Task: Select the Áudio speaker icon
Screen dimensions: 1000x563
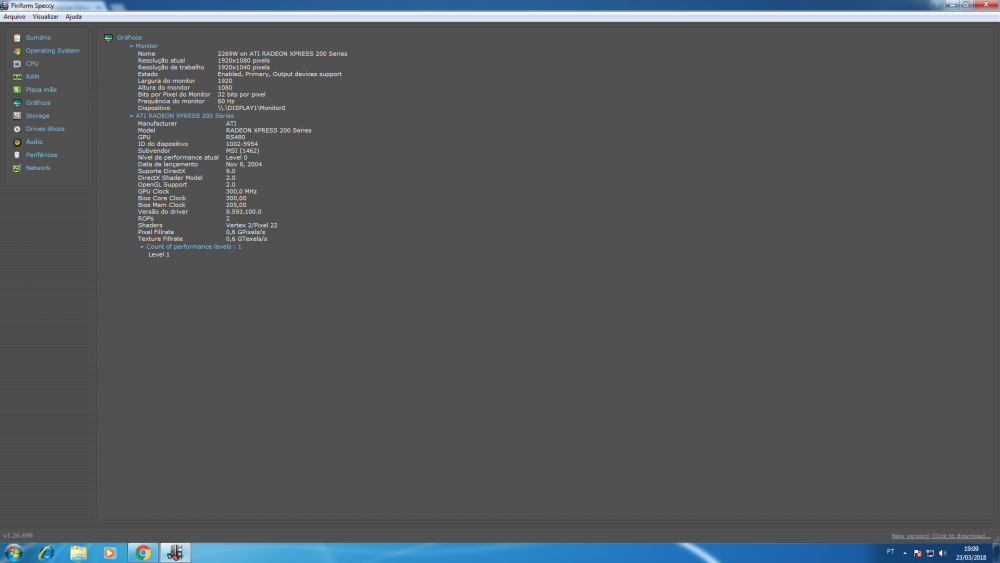Action: coord(17,142)
